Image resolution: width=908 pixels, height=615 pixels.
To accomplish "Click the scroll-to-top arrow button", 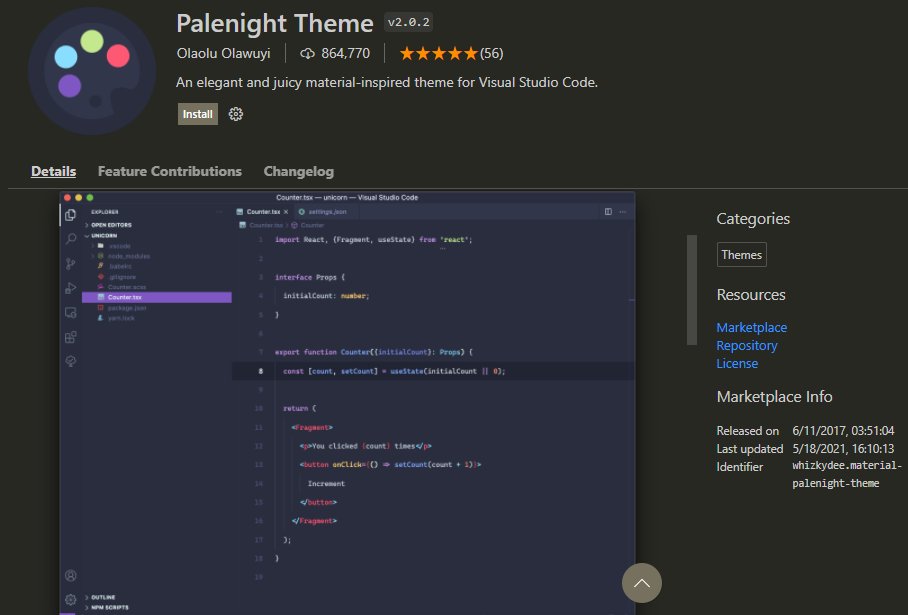I will click(642, 583).
